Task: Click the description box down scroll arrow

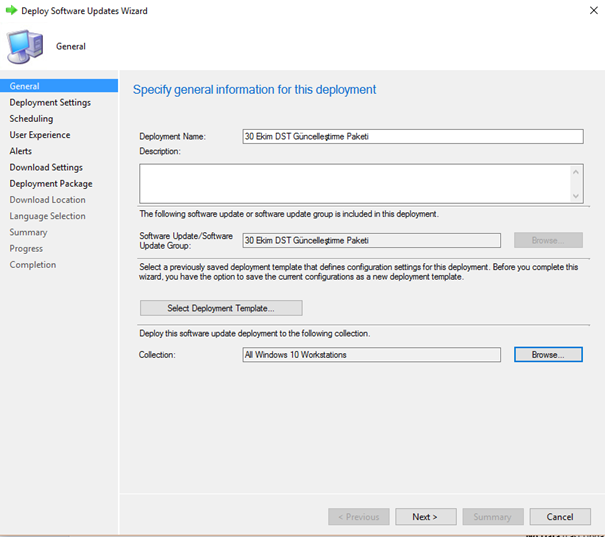Action: click(575, 196)
